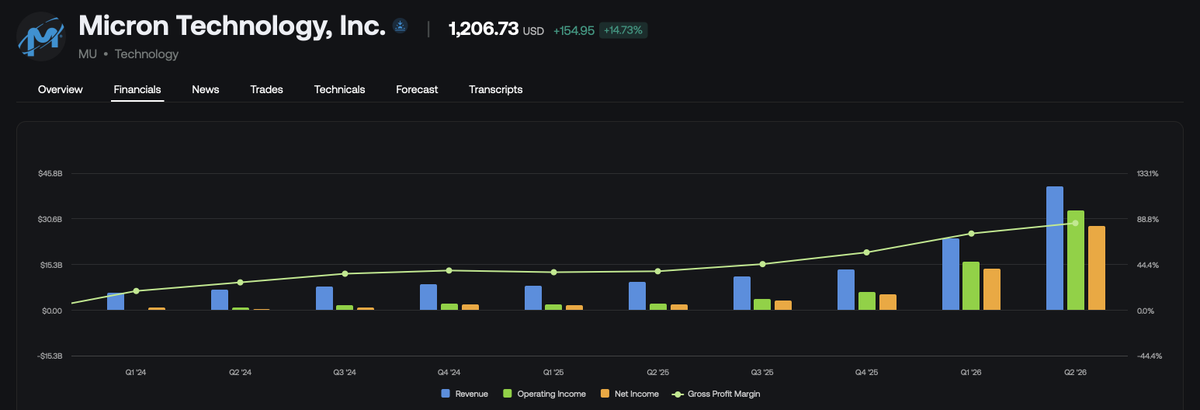This screenshot has width=1200, height=410.
Task: Select the Q4 '25 Net Income bar
Action: coord(888,302)
